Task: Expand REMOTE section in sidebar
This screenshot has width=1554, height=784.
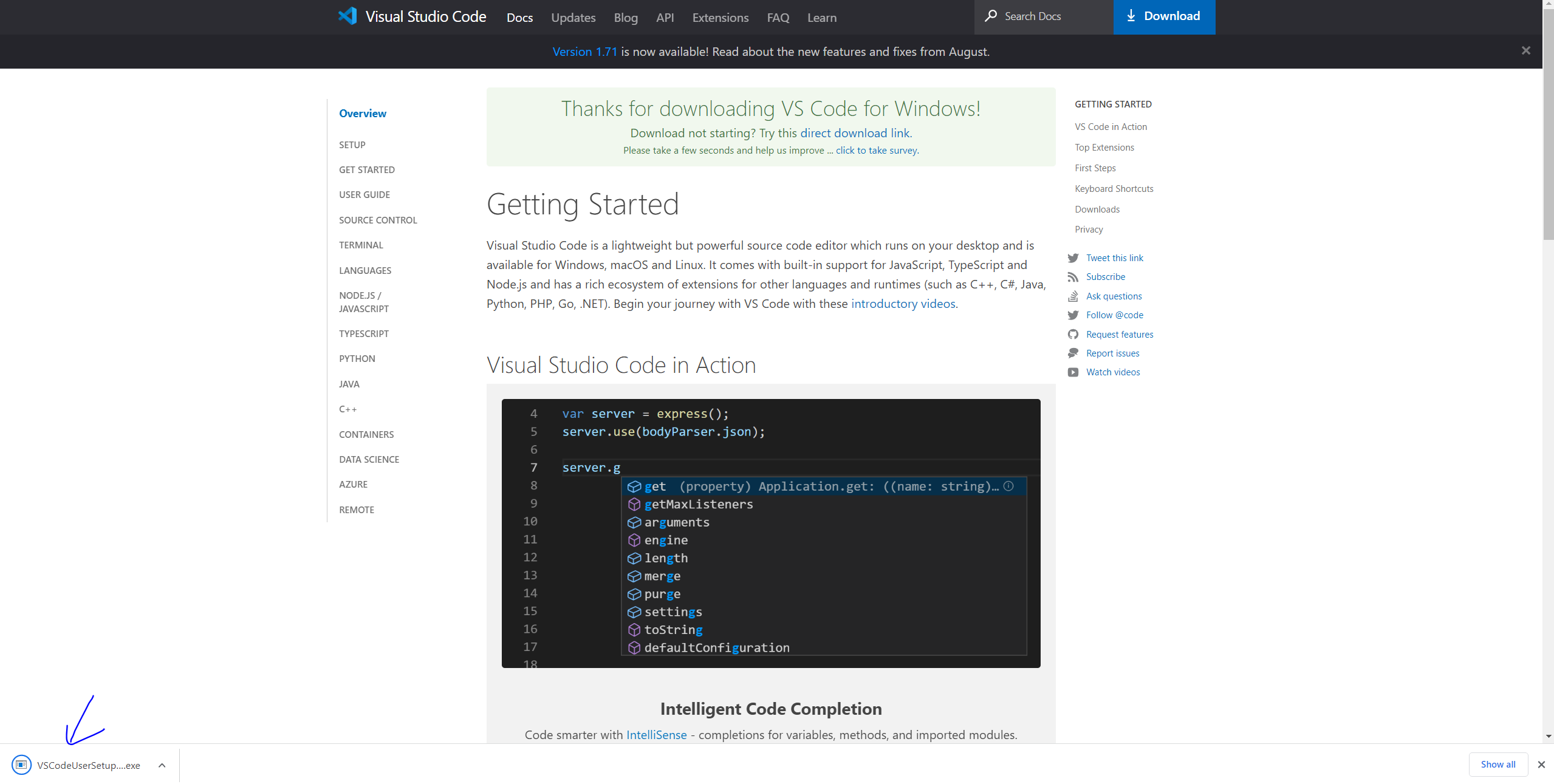Action: 356,510
